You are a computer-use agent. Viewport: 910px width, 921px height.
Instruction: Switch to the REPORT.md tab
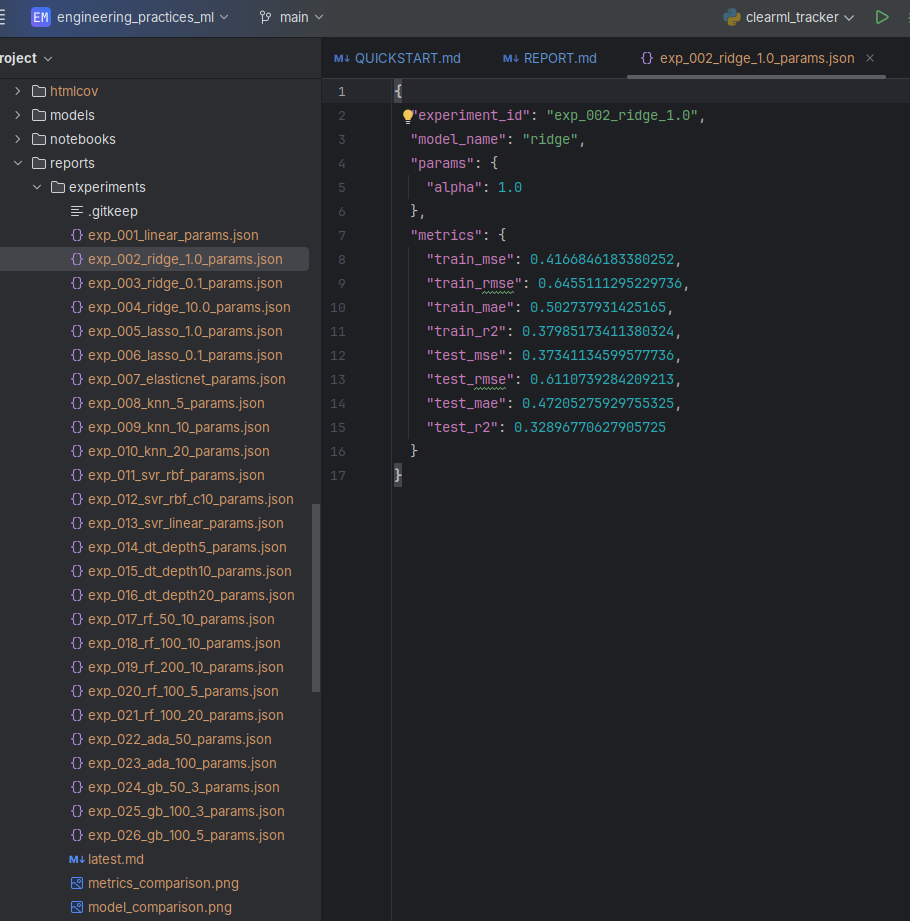point(550,58)
